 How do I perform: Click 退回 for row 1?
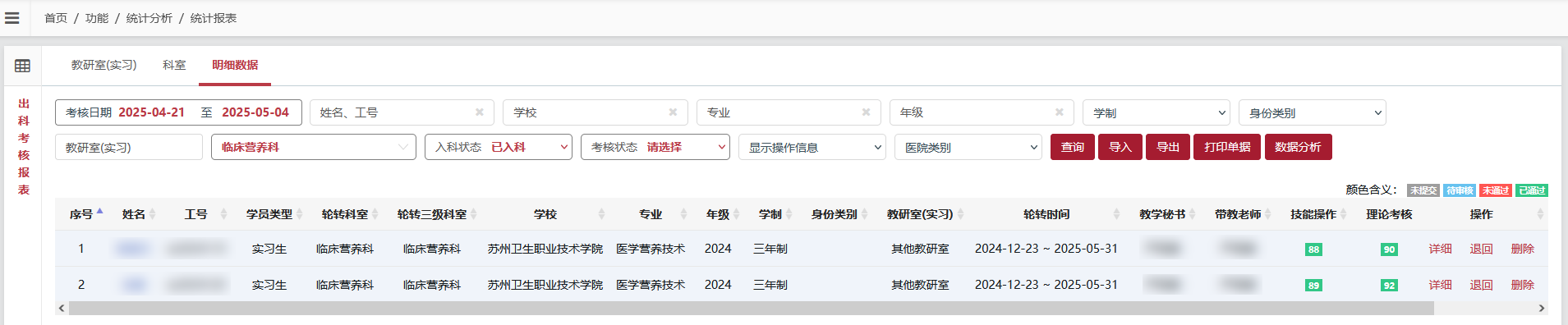pos(1482,249)
